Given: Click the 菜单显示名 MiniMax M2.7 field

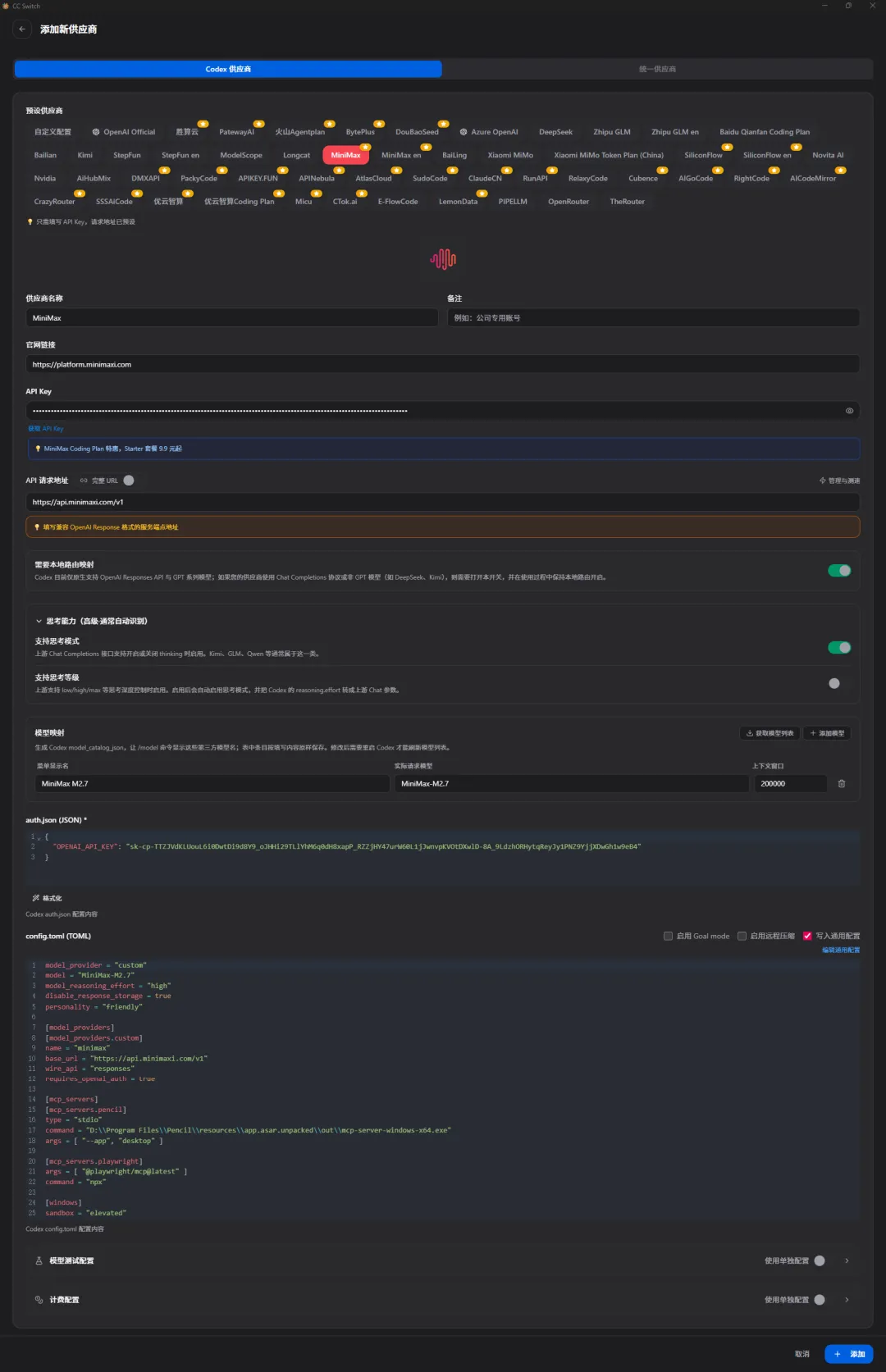Looking at the screenshot, I should tap(212, 784).
